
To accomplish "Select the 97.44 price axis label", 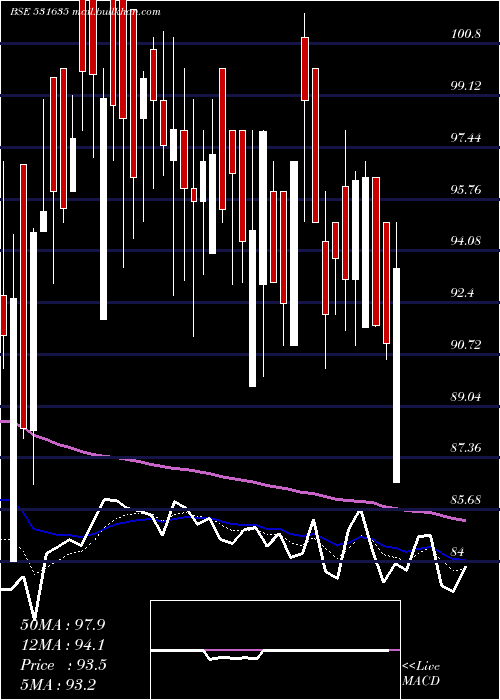I will pyautogui.click(x=466, y=138).
